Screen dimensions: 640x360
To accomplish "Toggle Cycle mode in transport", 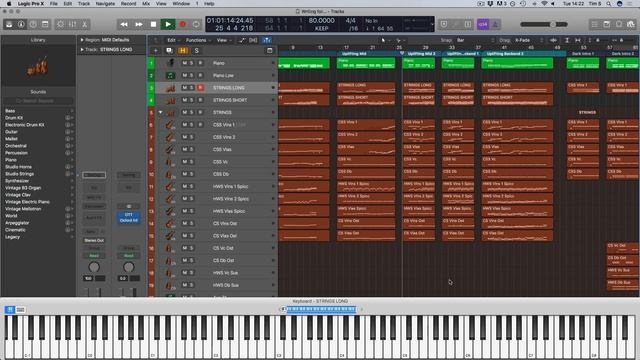I will point(196,24).
